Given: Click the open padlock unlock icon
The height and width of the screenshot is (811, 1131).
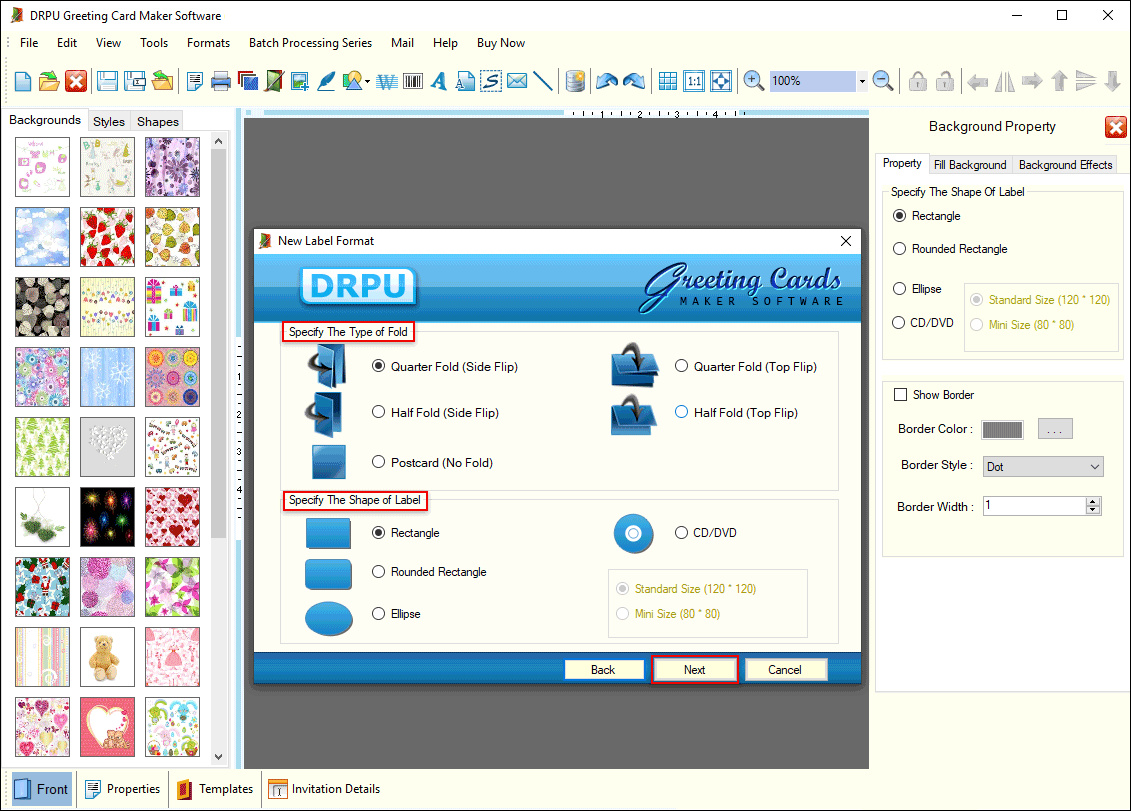Looking at the screenshot, I should click(x=945, y=81).
